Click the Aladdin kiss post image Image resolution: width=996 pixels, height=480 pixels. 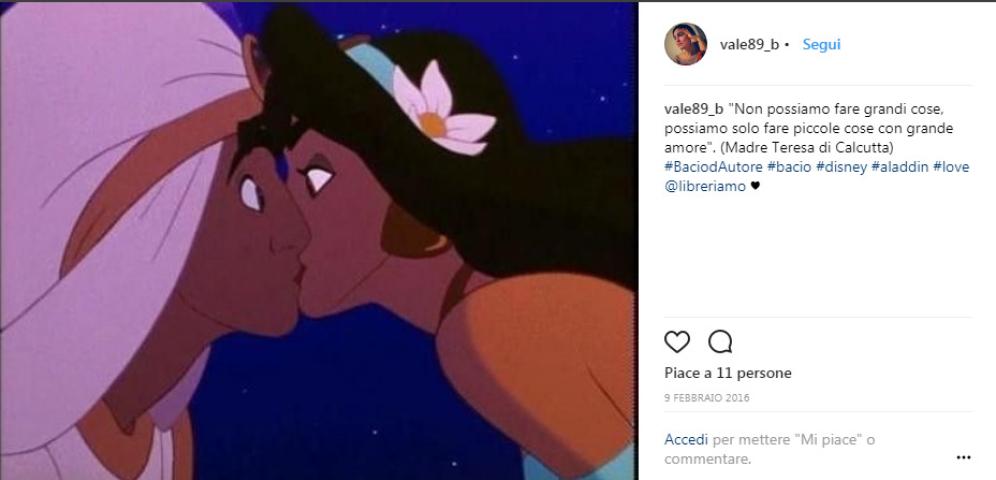[318, 241]
